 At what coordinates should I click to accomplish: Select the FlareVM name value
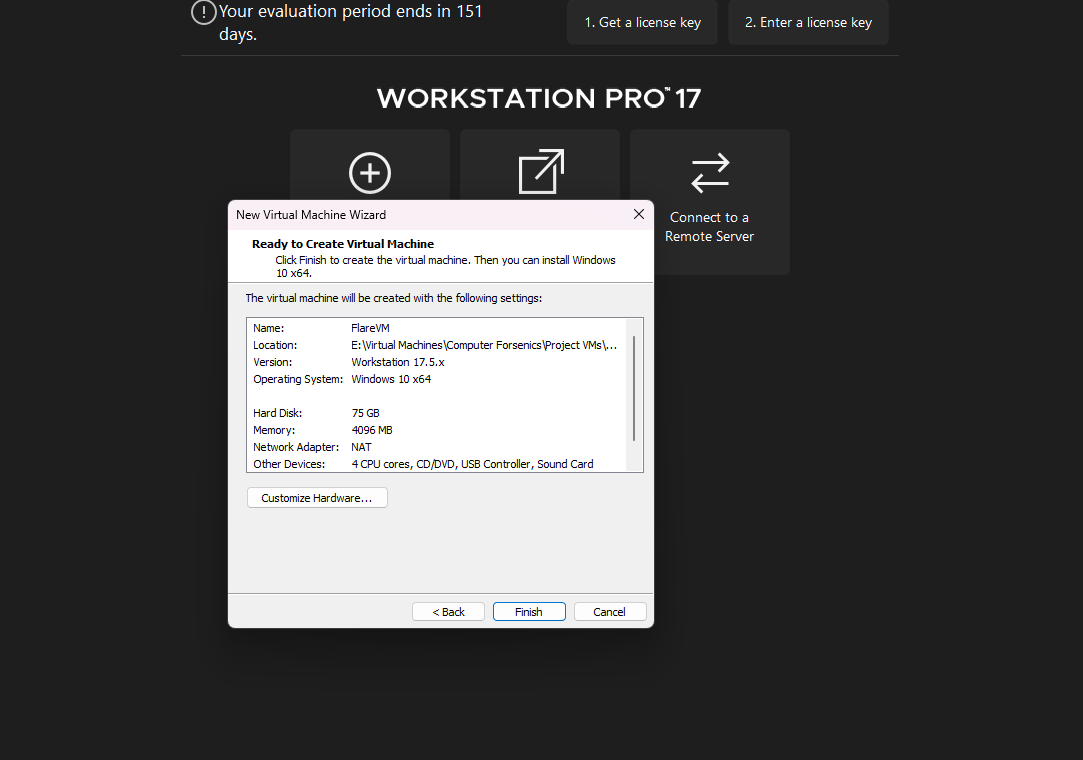(x=370, y=328)
